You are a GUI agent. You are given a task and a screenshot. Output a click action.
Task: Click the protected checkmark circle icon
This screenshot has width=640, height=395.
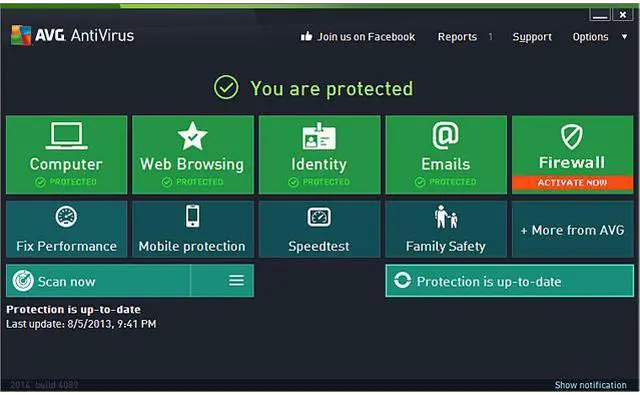(226, 87)
